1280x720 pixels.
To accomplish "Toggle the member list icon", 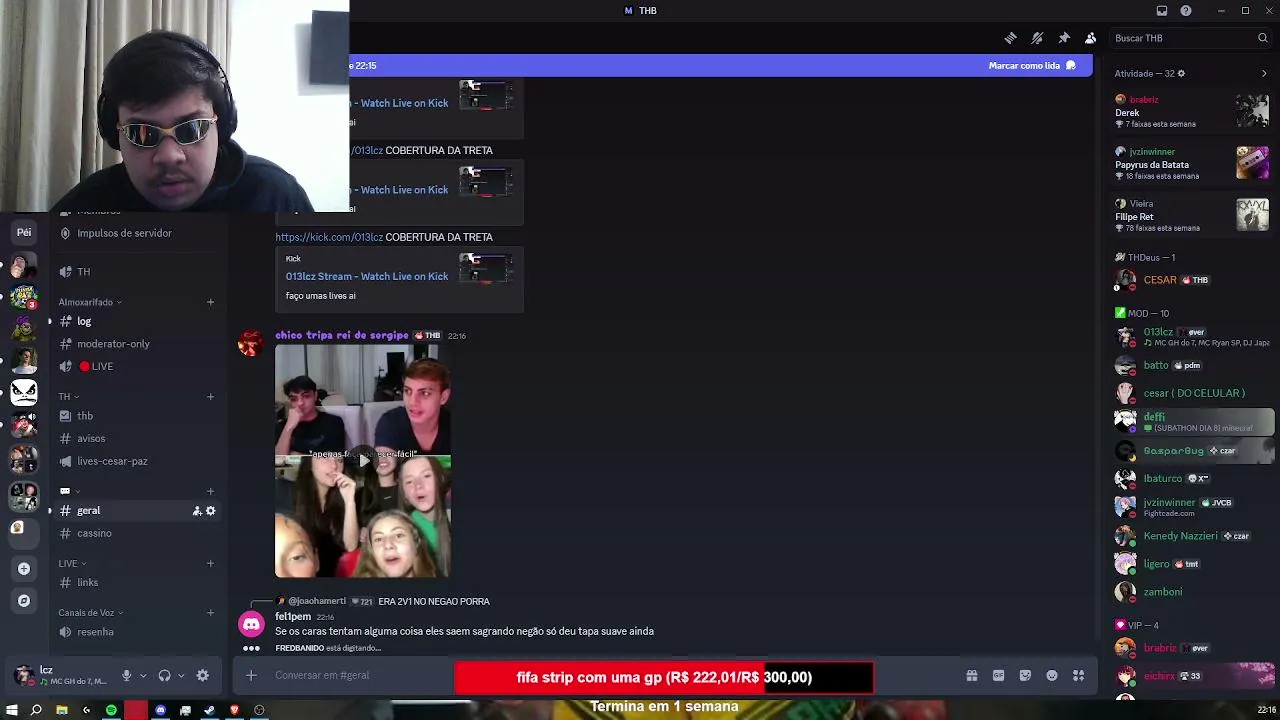I will tap(1090, 38).
